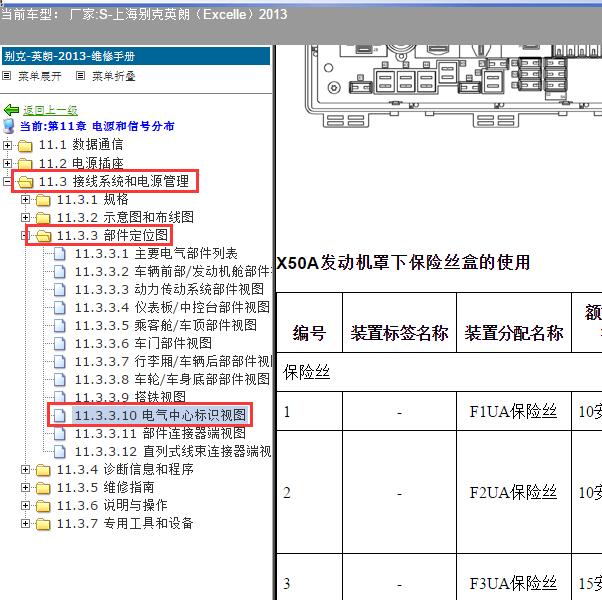Expand the 11.3.6 说明与操作 node
Image resolution: width=602 pixels, height=600 pixels.
[25, 505]
